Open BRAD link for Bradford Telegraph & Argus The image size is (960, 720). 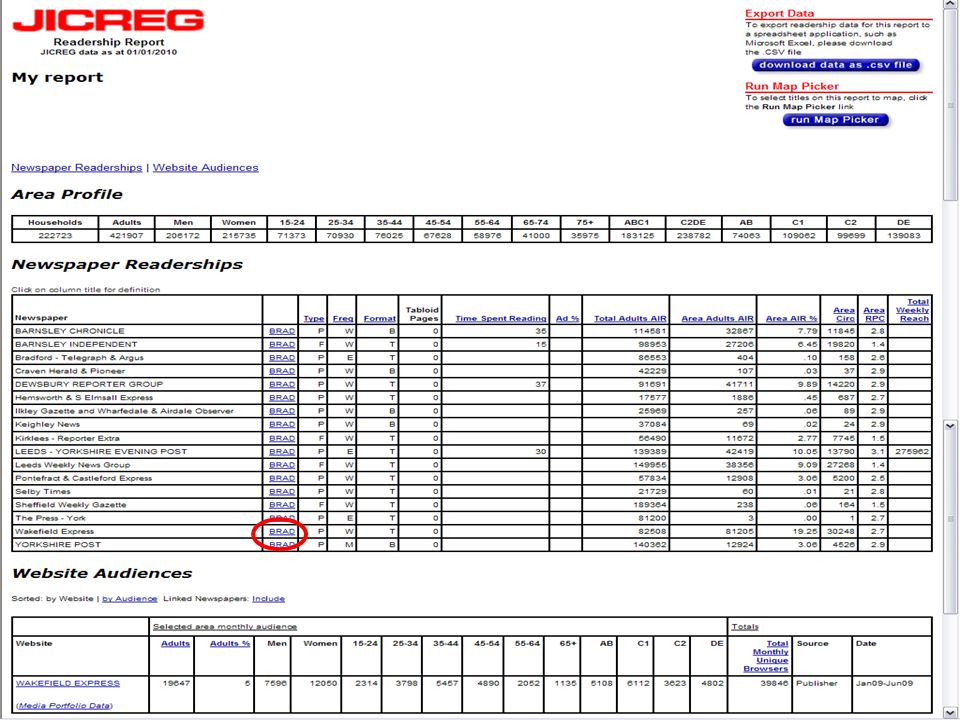pyautogui.click(x=282, y=358)
